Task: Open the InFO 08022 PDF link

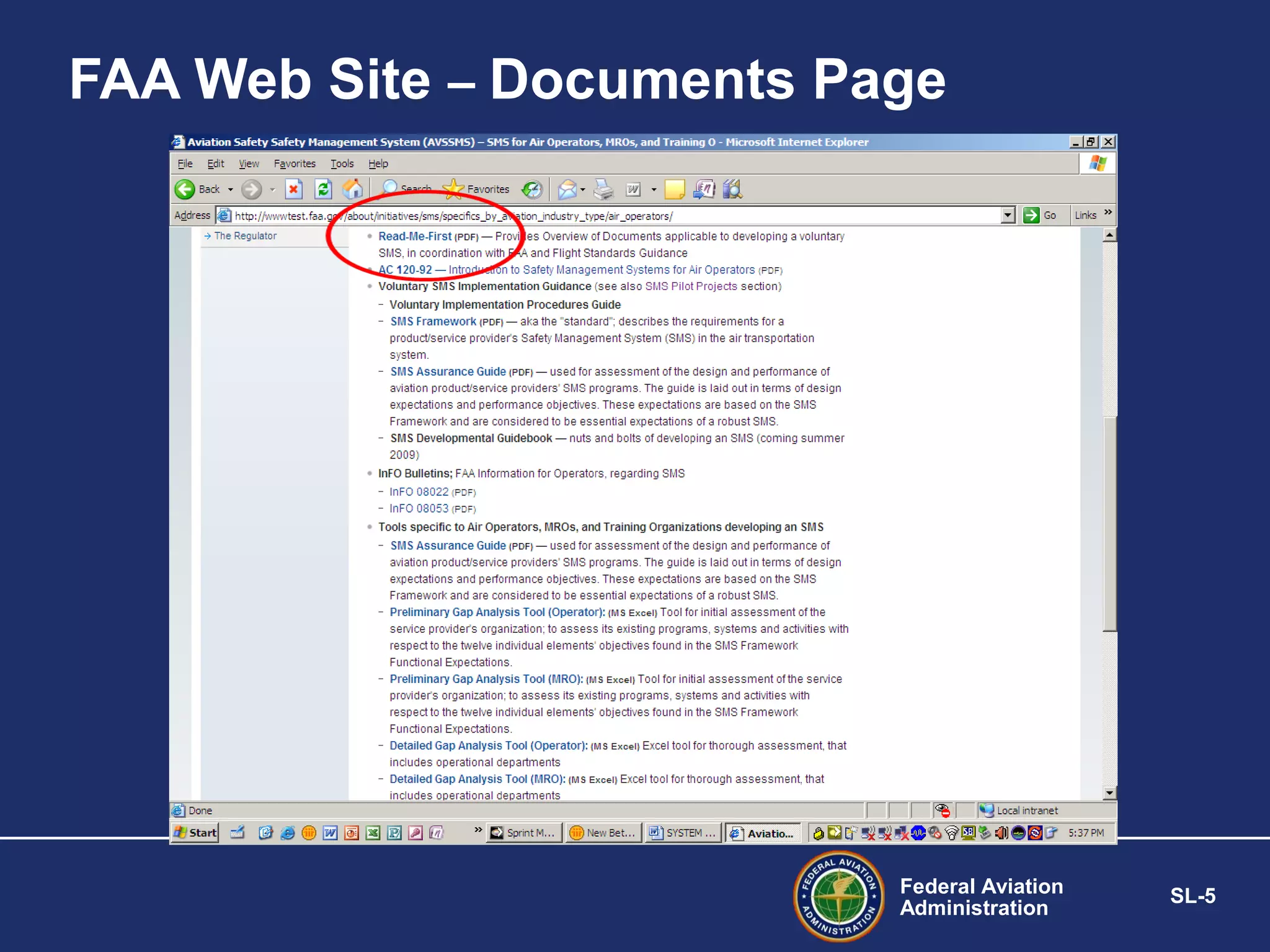Action: 419,492
